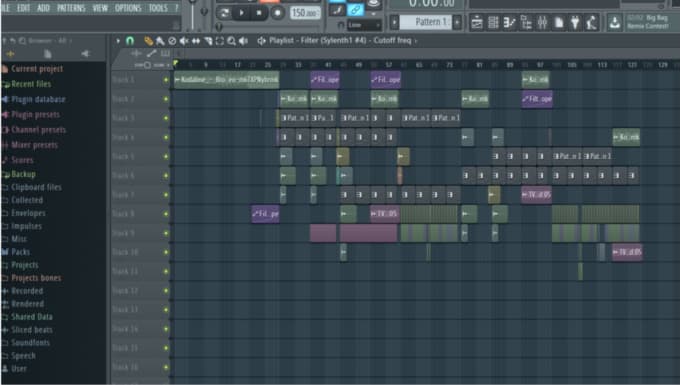The width and height of the screenshot is (680, 385).
Task: Select the Mute tool in playlist toolbar
Action: pyautogui.click(x=184, y=41)
